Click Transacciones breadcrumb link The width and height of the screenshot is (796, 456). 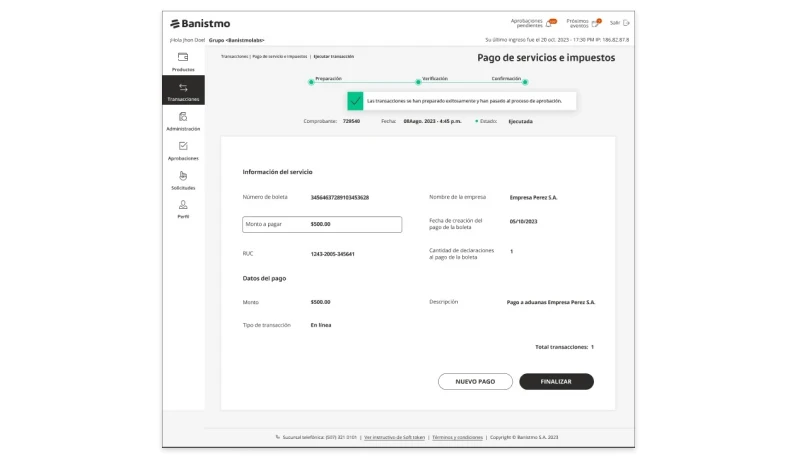[x=235, y=56]
